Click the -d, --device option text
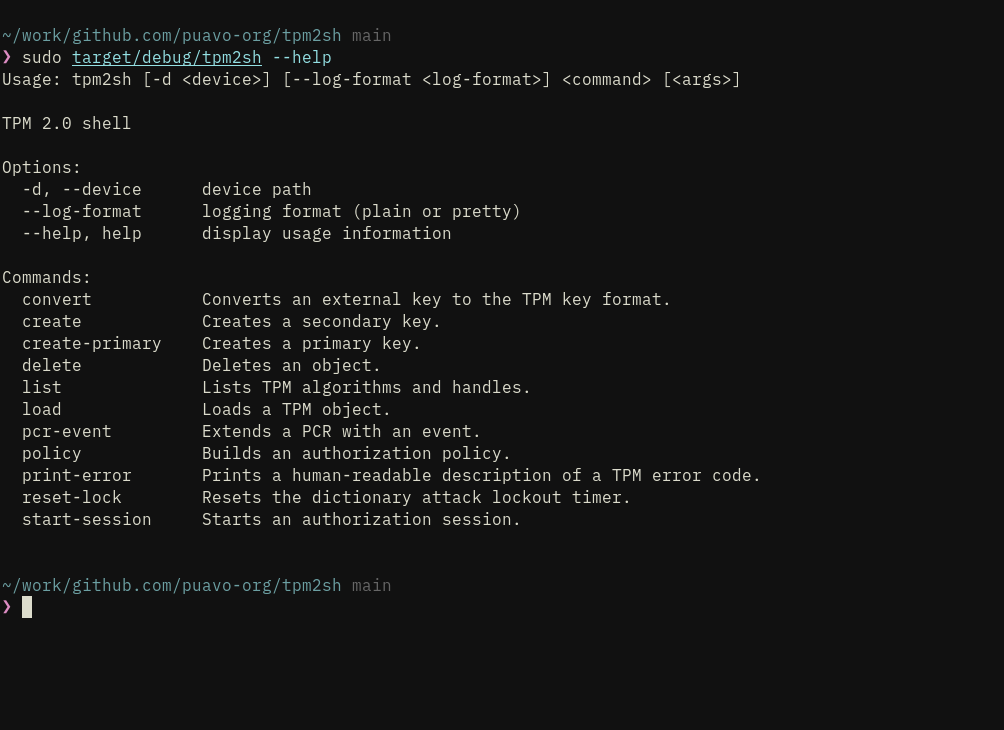1004x730 pixels. click(x=81, y=190)
